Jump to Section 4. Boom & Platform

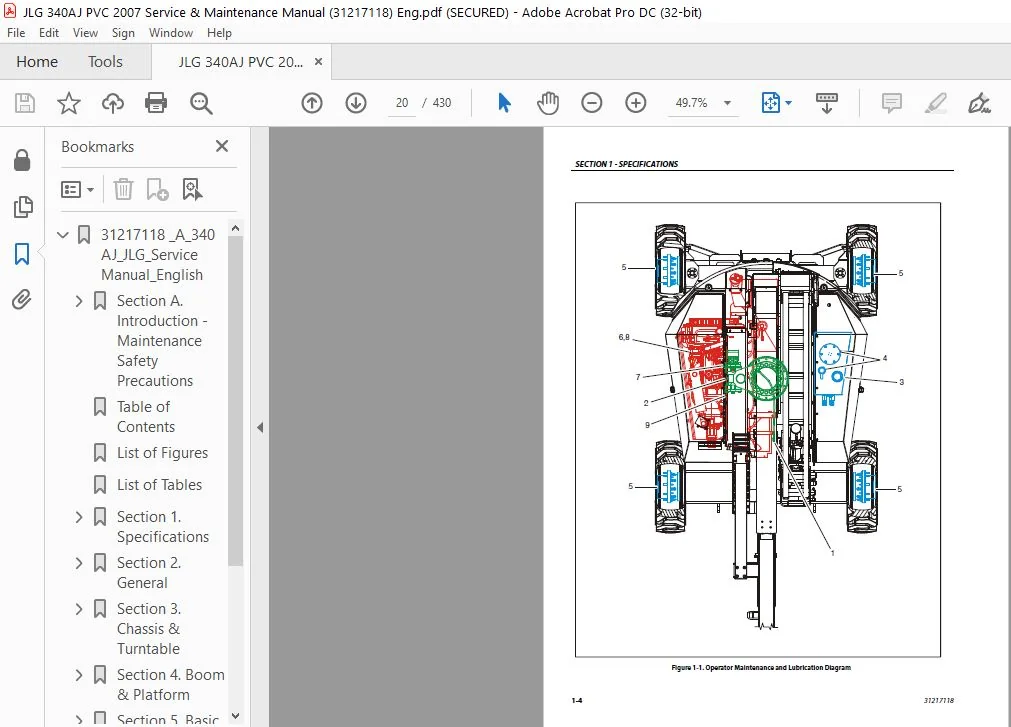(x=171, y=684)
